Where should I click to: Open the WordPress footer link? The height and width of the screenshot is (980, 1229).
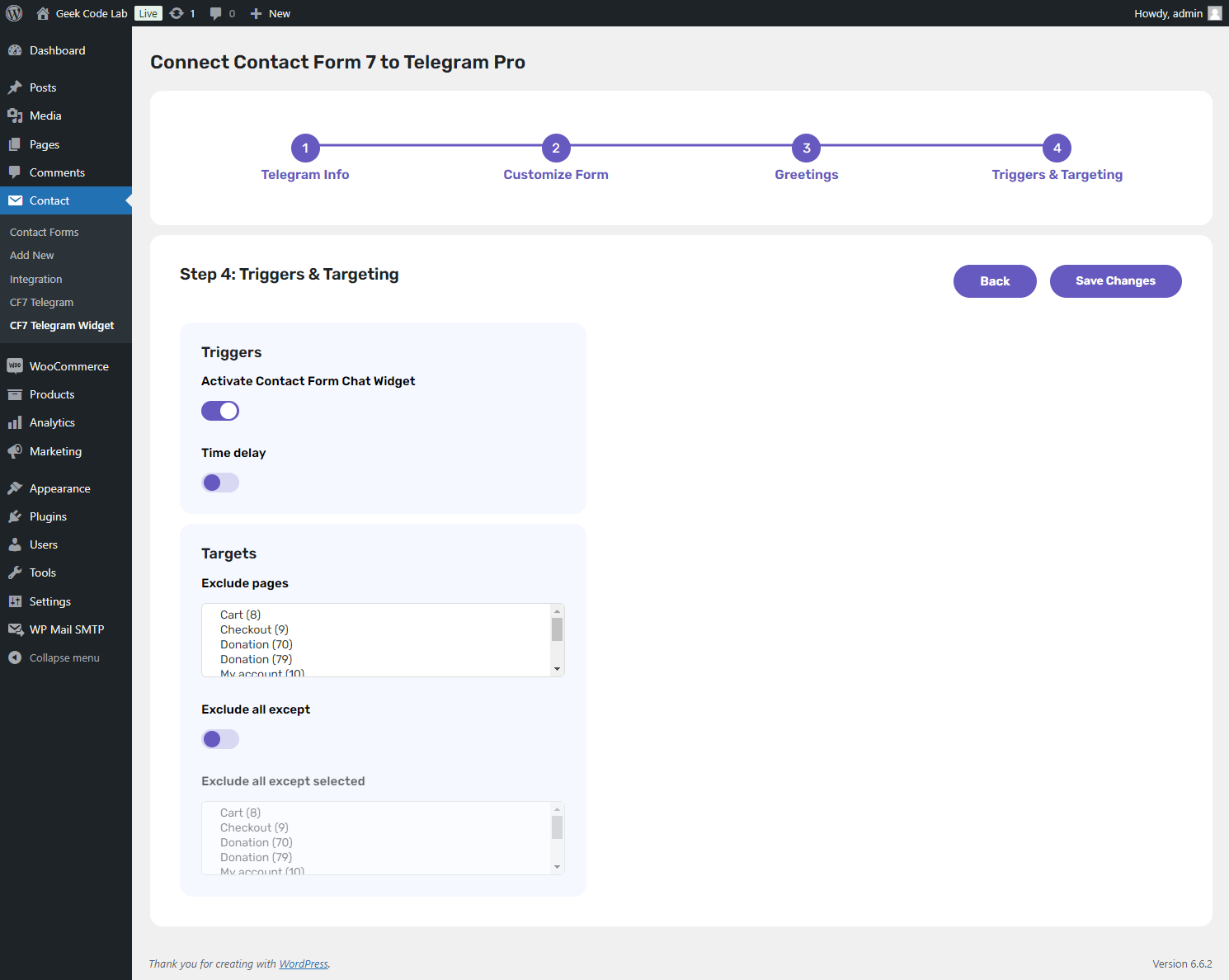coord(304,964)
